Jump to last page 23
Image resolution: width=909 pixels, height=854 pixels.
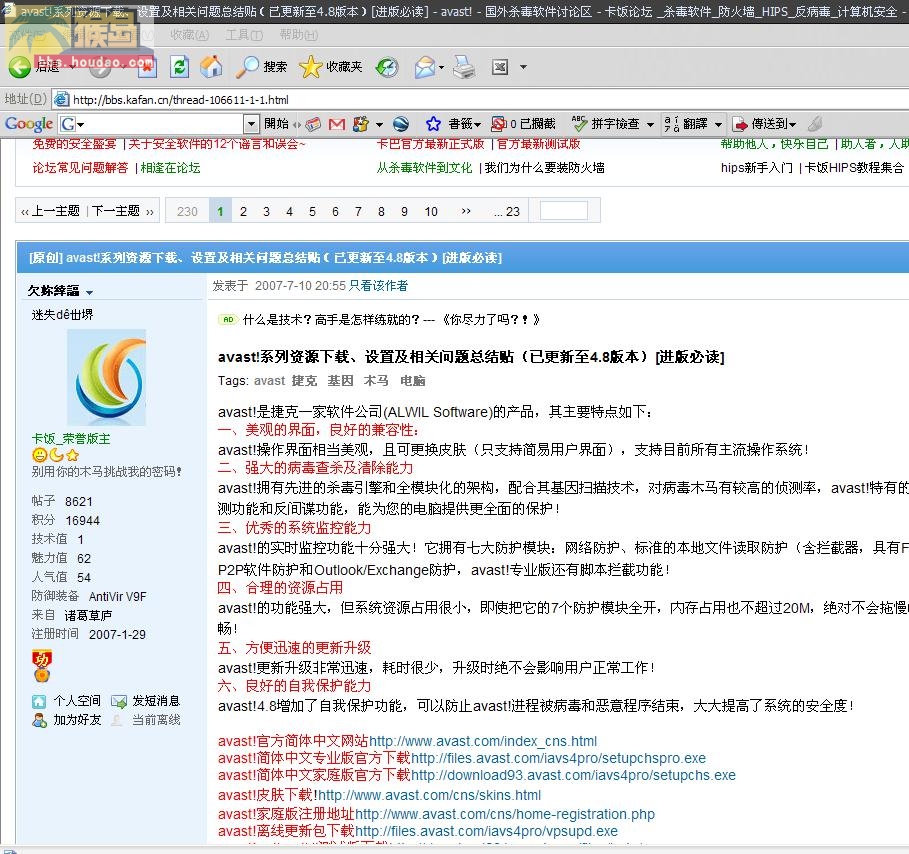point(507,212)
